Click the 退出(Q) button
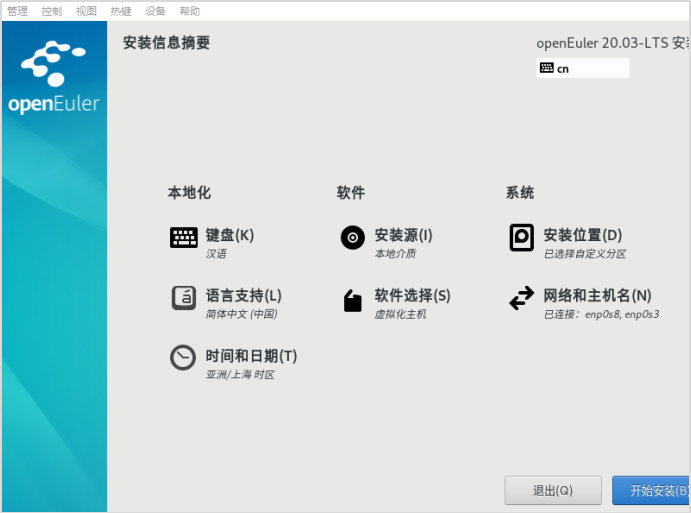691x513 pixels. pyautogui.click(x=553, y=490)
